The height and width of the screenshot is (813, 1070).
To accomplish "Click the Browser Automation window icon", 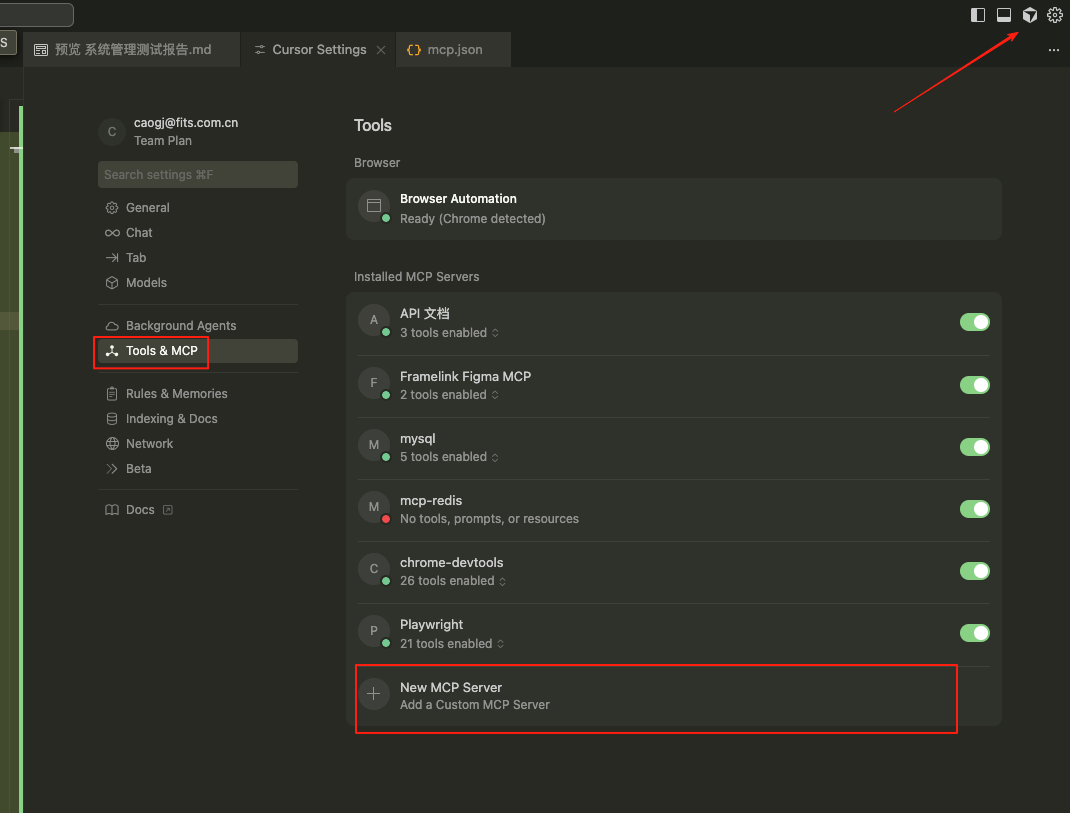I will pyautogui.click(x=373, y=205).
